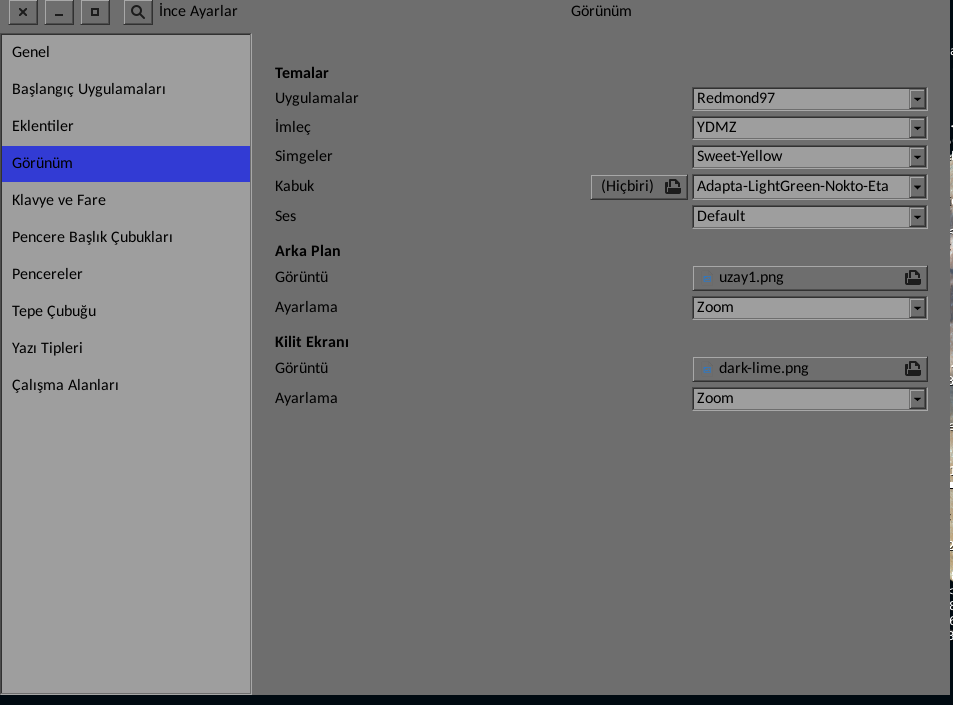The height and width of the screenshot is (705, 953).
Task: Open the Klavye ve Fare section
Action: pos(126,201)
